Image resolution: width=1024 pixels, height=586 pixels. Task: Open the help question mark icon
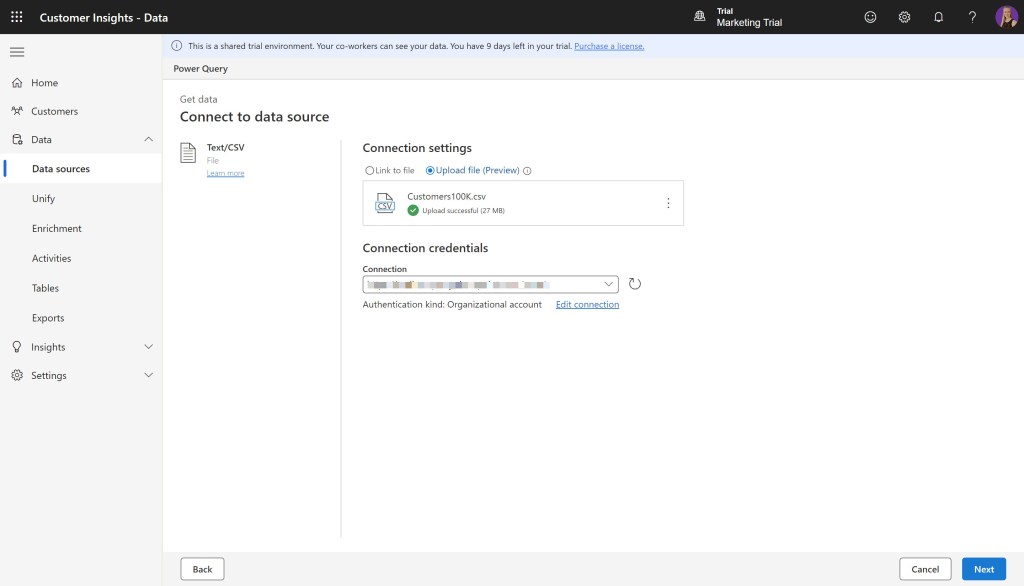click(x=972, y=17)
